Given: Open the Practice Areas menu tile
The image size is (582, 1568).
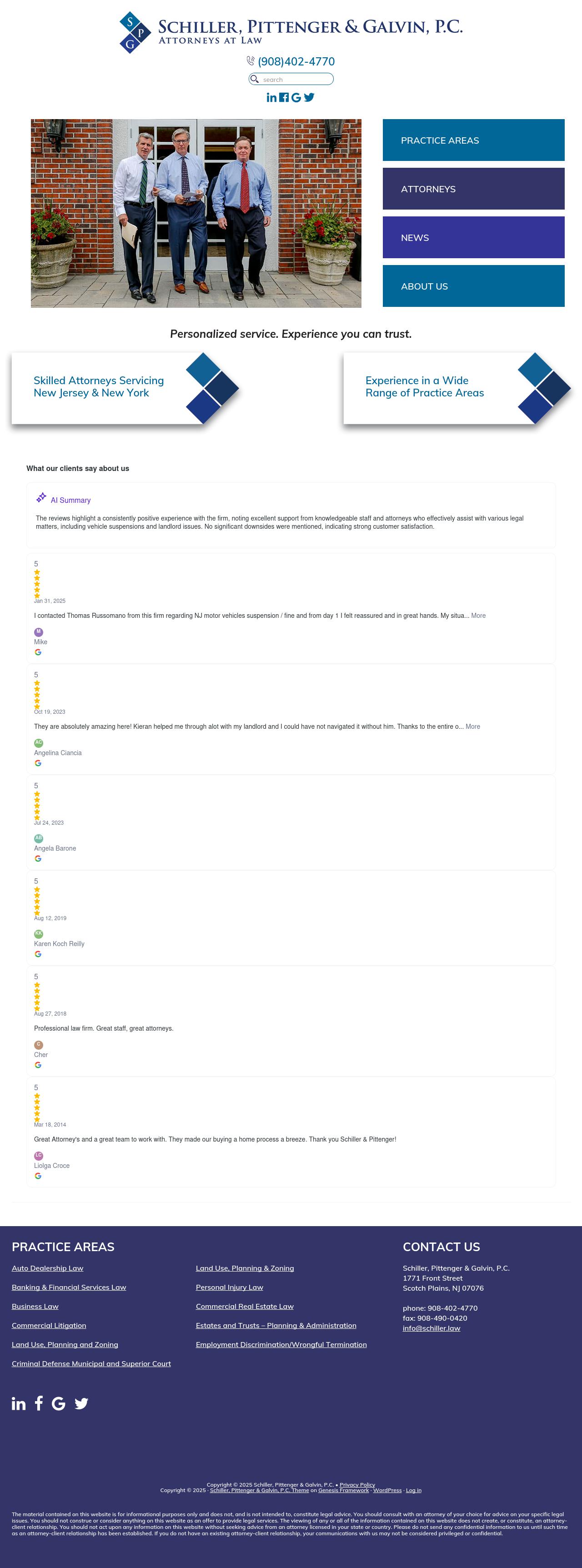Looking at the screenshot, I should (474, 140).
